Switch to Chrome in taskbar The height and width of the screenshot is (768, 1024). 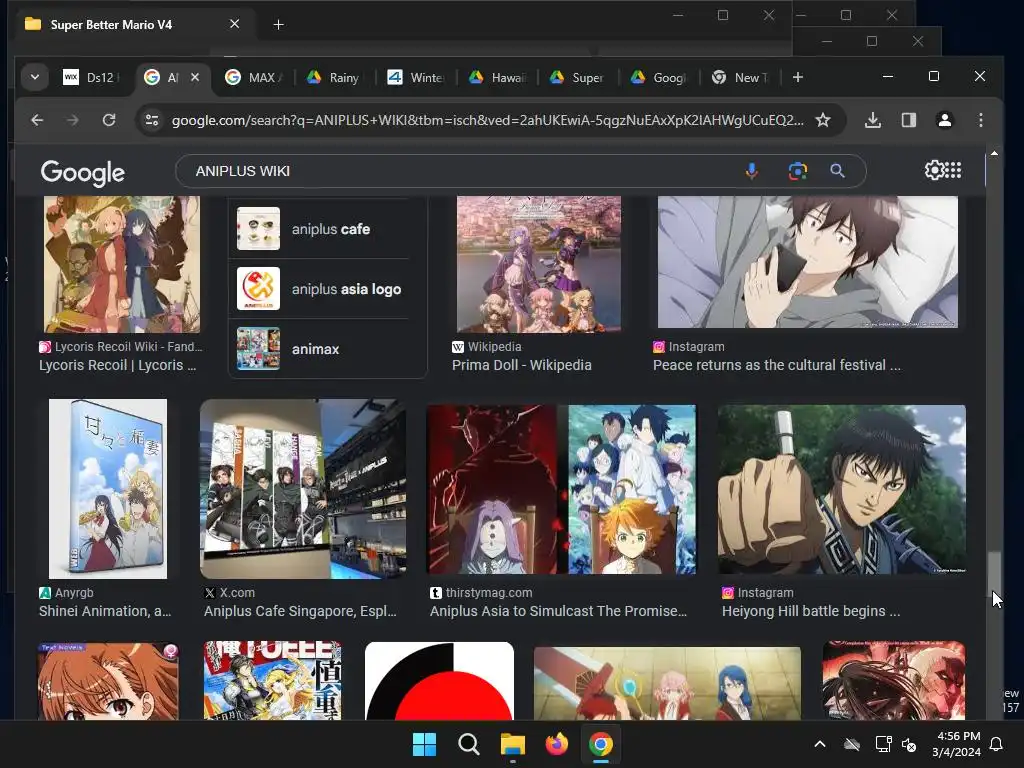(601, 744)
